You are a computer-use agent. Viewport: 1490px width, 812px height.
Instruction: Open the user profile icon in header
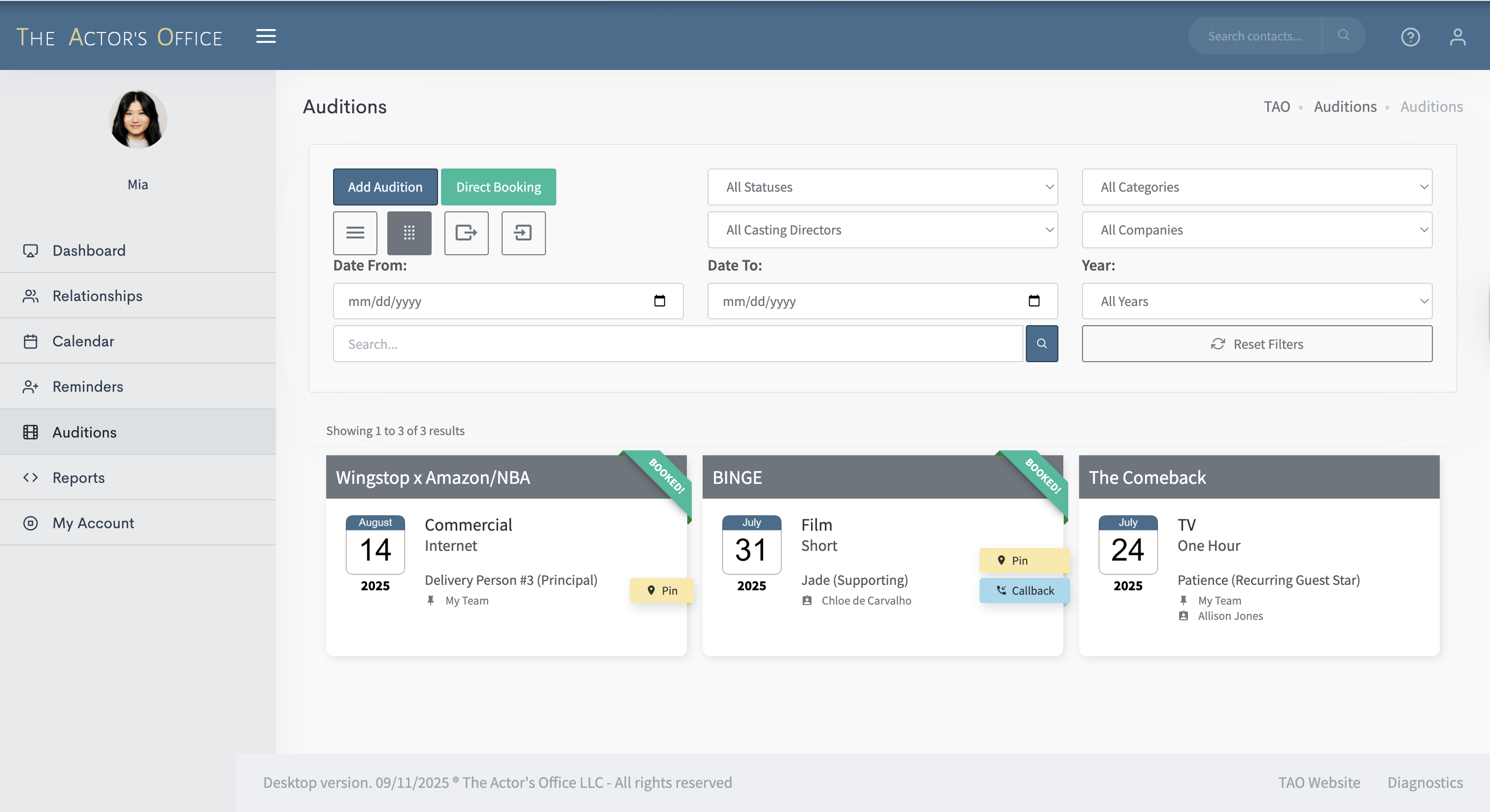[x=1457, y=37]
